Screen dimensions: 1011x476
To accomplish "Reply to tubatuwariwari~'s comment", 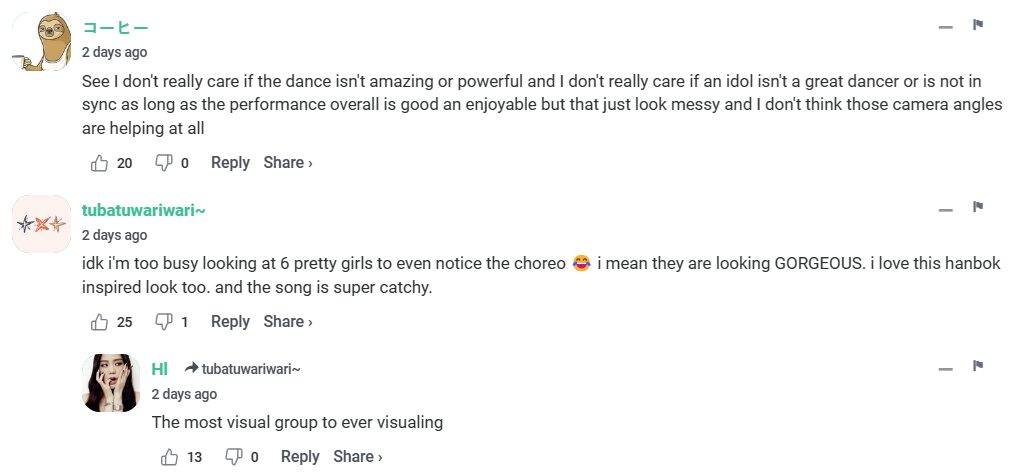I will click(x=230, y=322).
